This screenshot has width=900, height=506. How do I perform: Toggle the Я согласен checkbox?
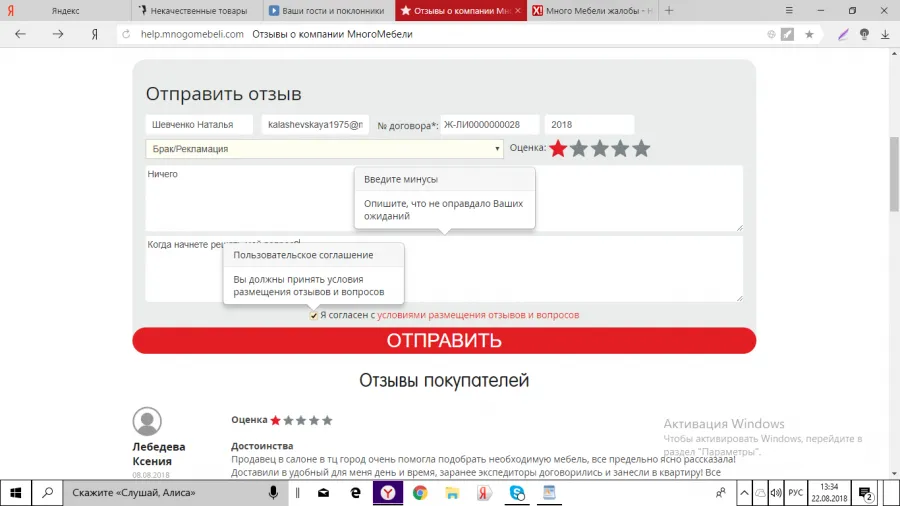[313, 316]
